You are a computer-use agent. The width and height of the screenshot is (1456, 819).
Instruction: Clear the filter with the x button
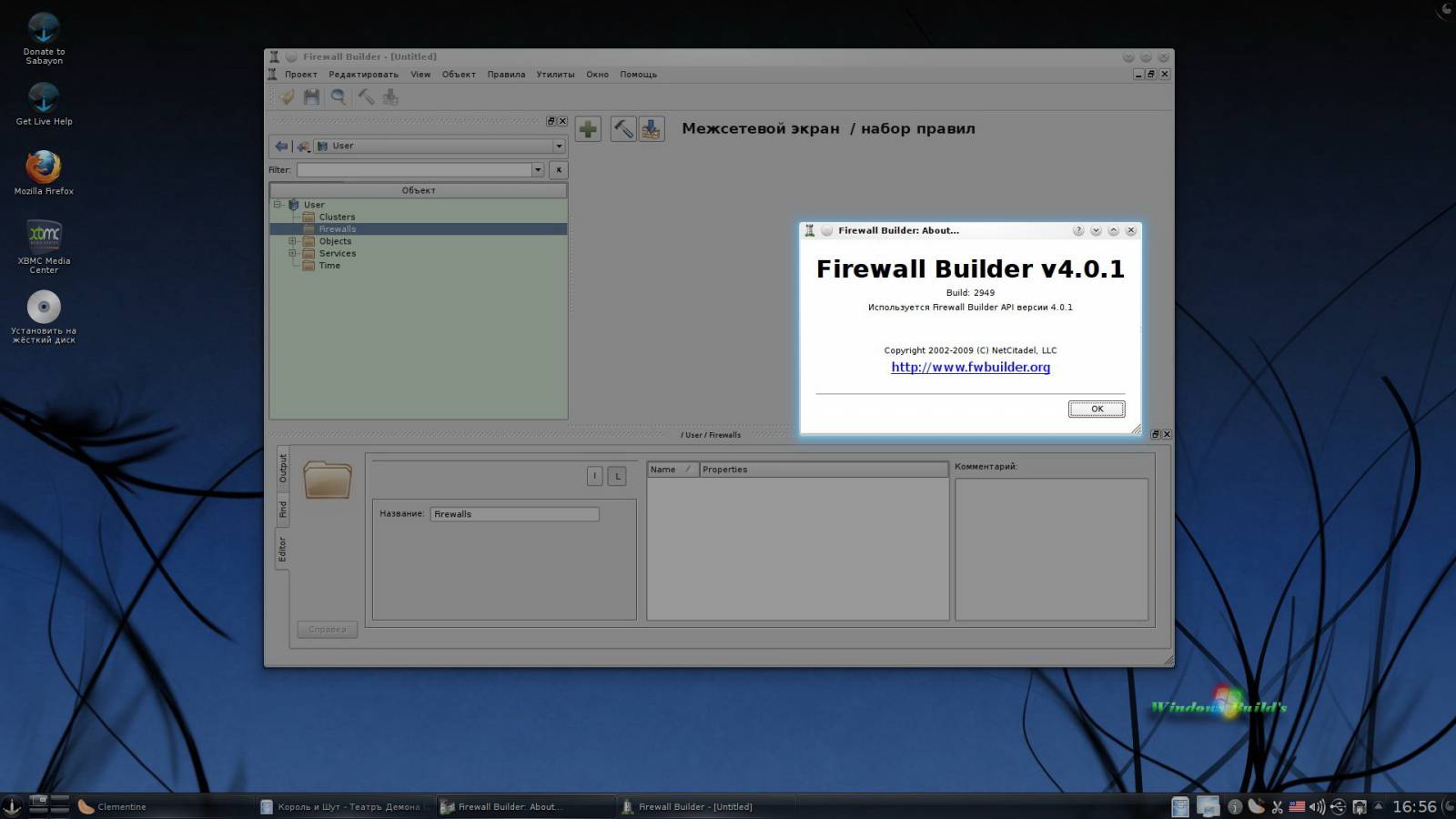coord(559,170)
